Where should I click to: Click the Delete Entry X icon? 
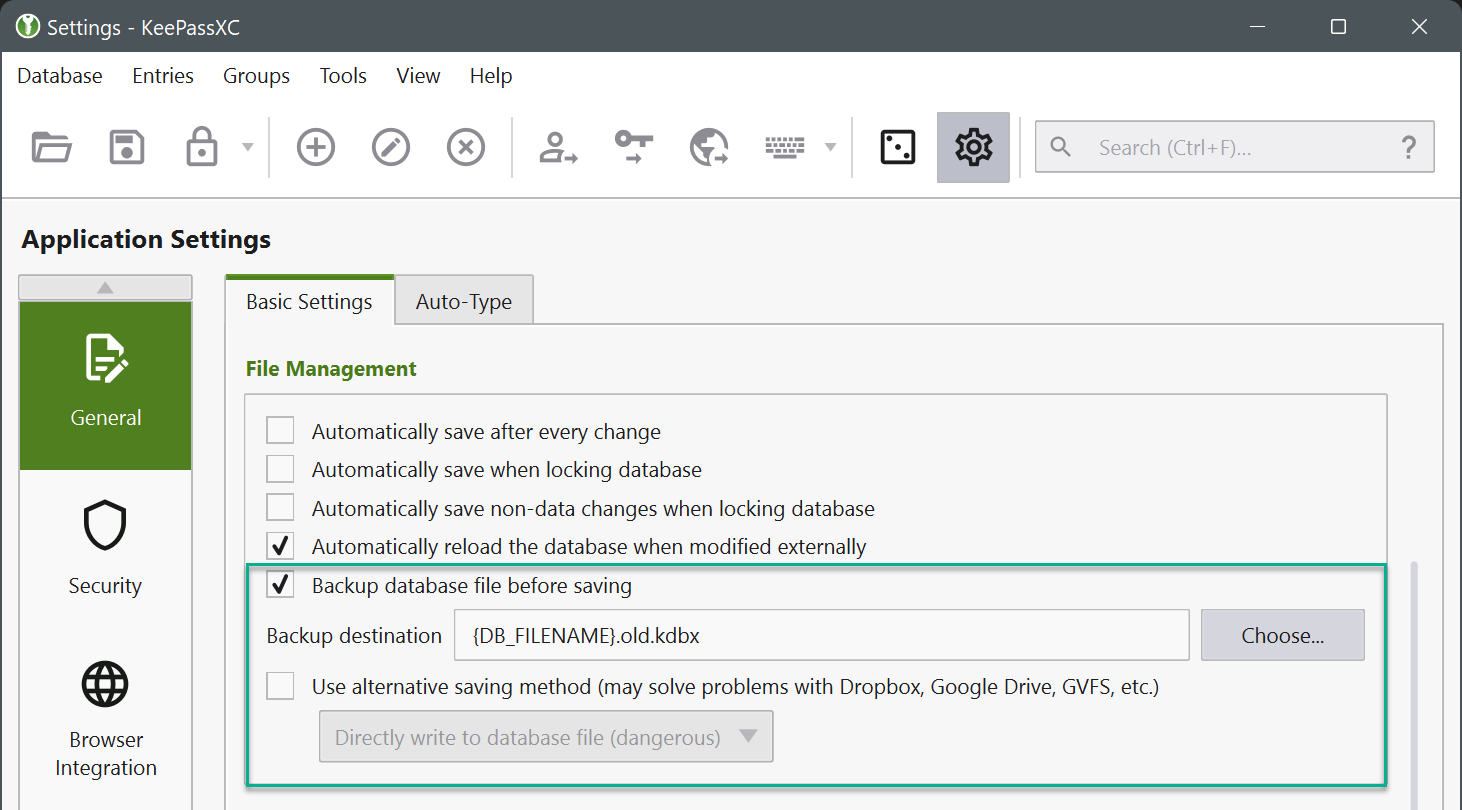[466, 148]
